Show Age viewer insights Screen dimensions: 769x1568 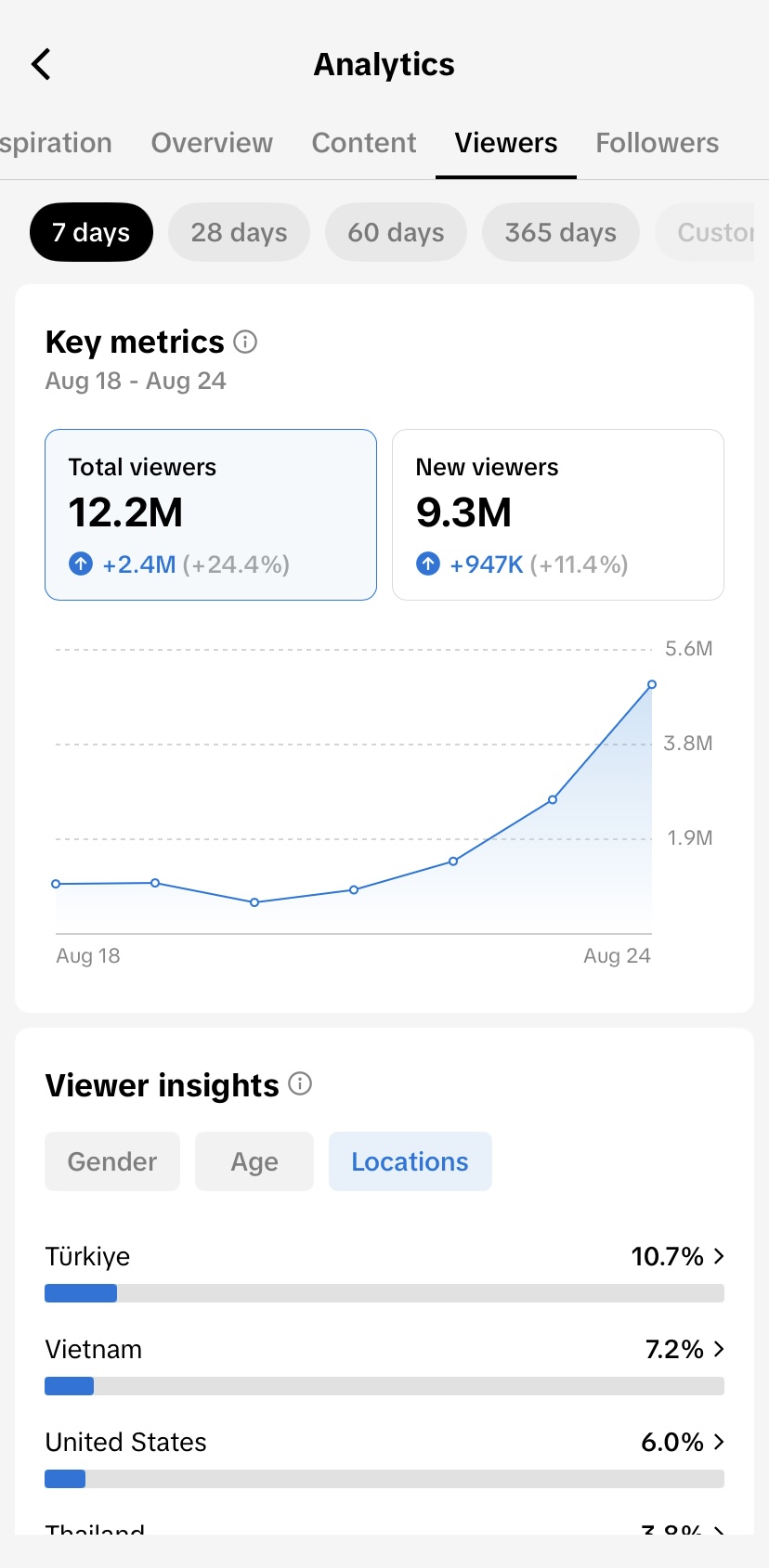click(x=254, y=1161)
